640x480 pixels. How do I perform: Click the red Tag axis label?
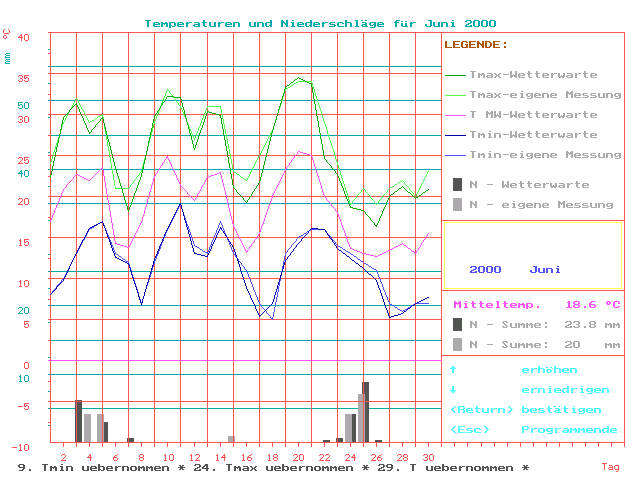610,466
